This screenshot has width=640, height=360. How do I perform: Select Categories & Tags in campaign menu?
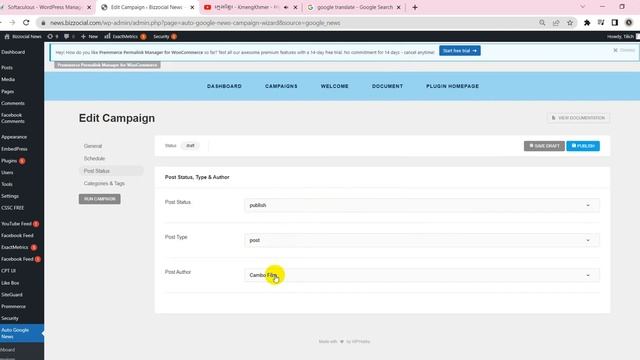(104, 184)
